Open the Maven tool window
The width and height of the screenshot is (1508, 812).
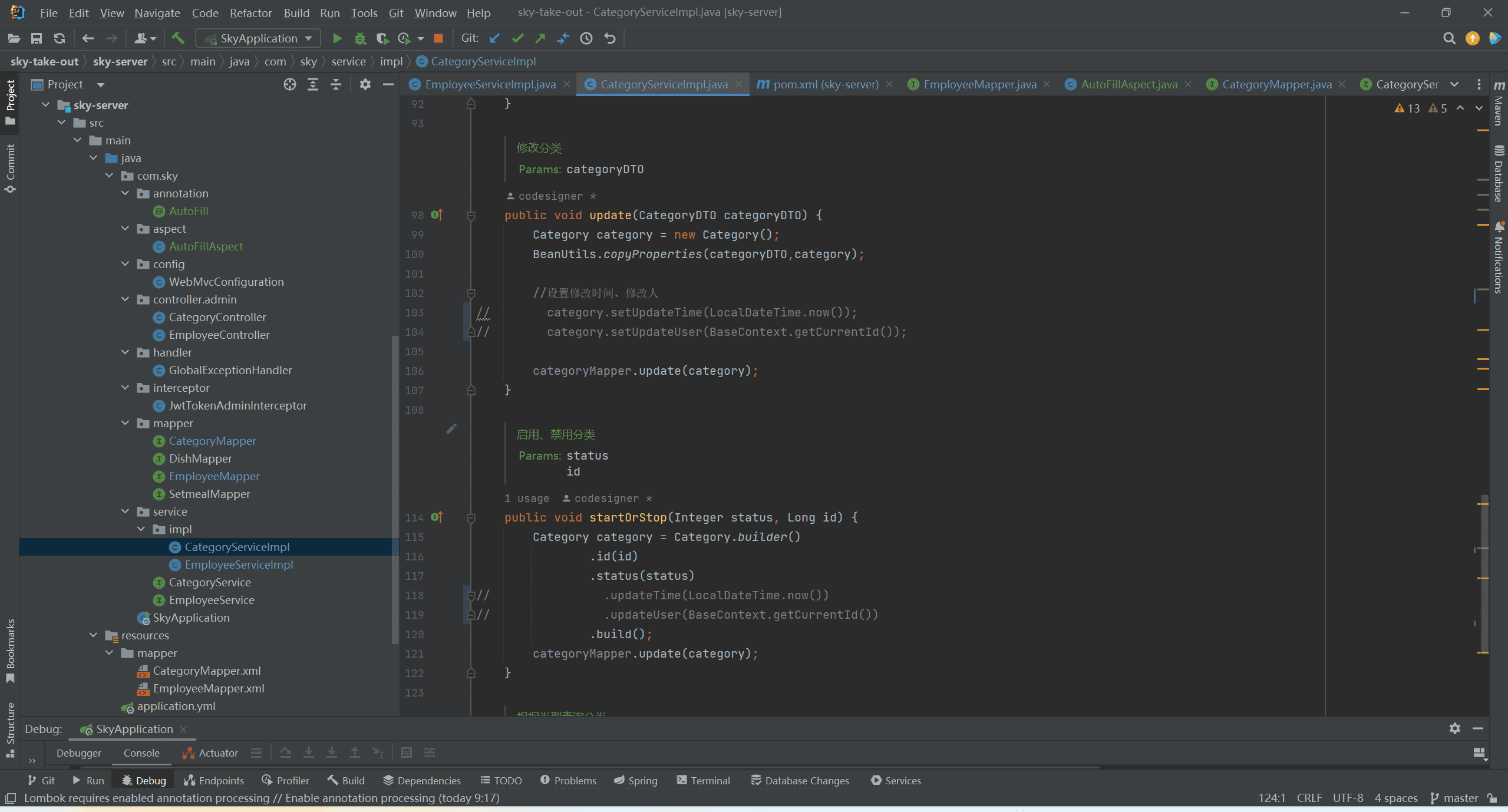(x=1499, y=104)
